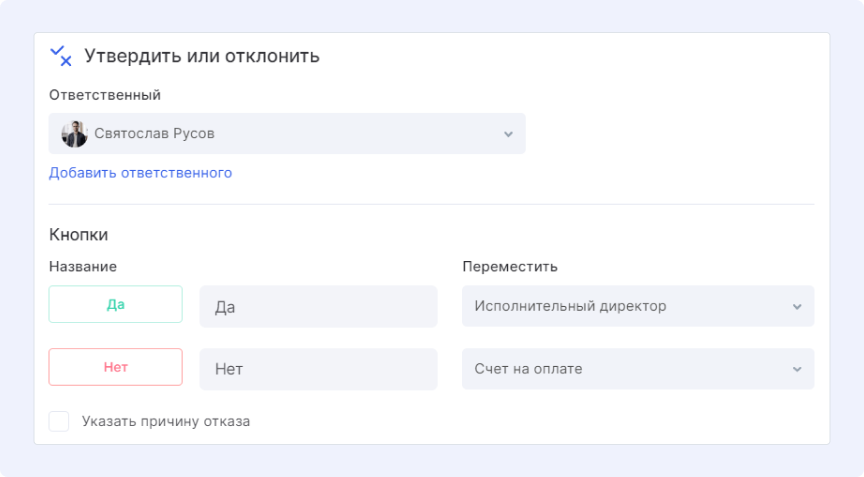
Task: Expand the "Счет на оплате" dropdown
Action: click(637, 369)
